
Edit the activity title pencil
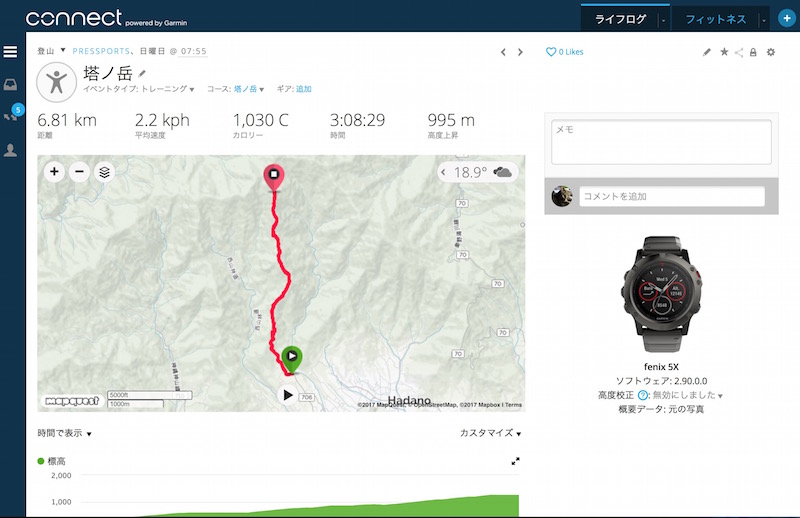142,73
